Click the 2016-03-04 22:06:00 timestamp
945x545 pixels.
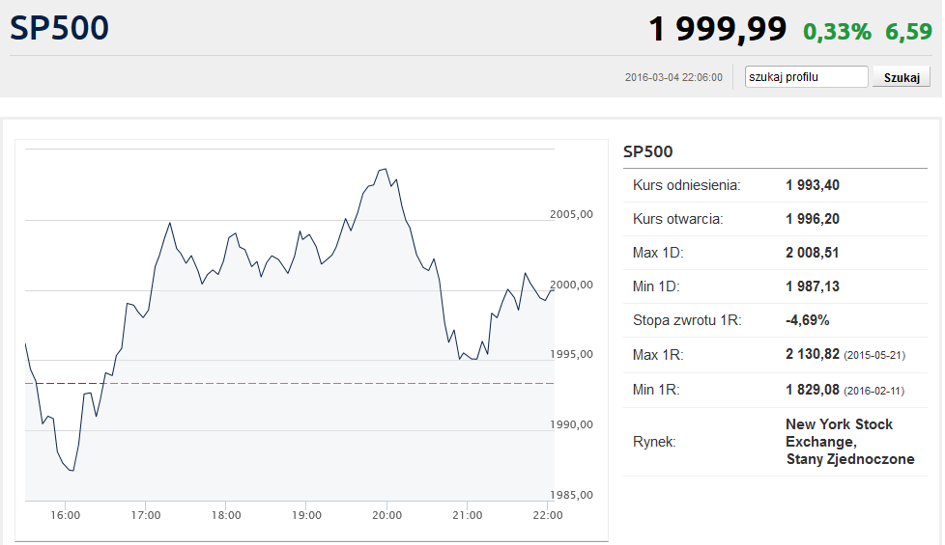click(673, 77)
